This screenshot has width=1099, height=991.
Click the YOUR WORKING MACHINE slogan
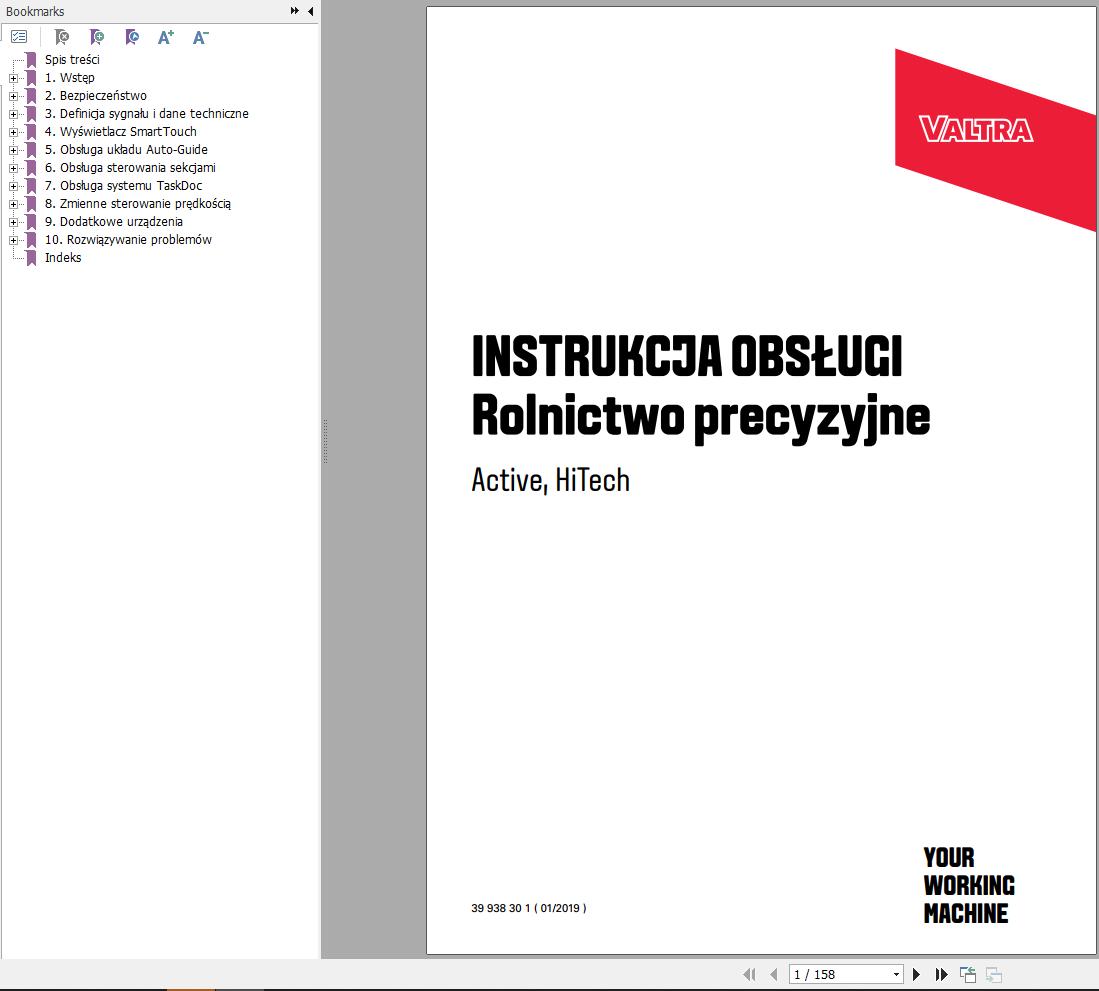click(x=969, y=885)
